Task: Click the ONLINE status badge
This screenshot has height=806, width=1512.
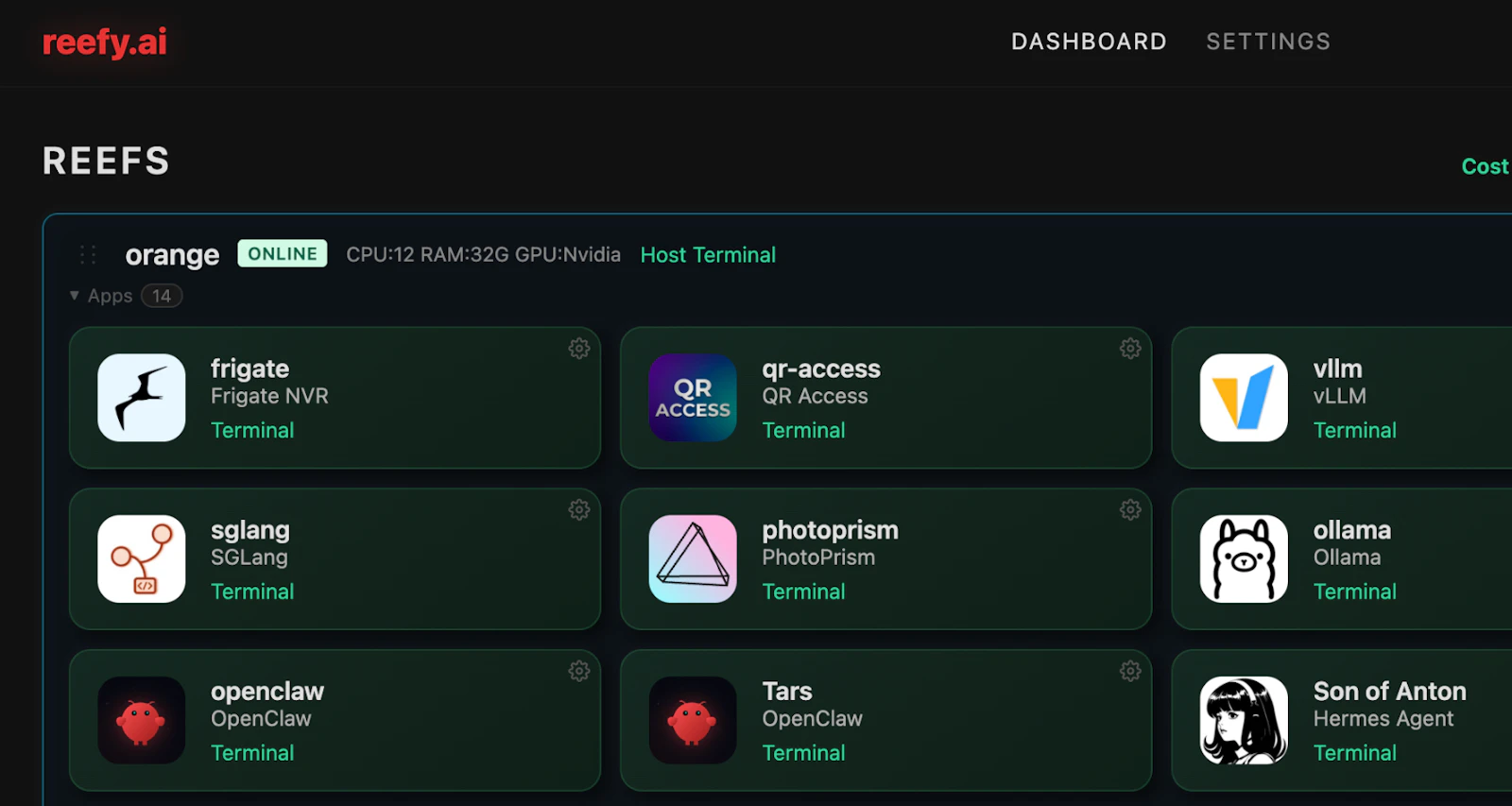Action: (283, 253)
